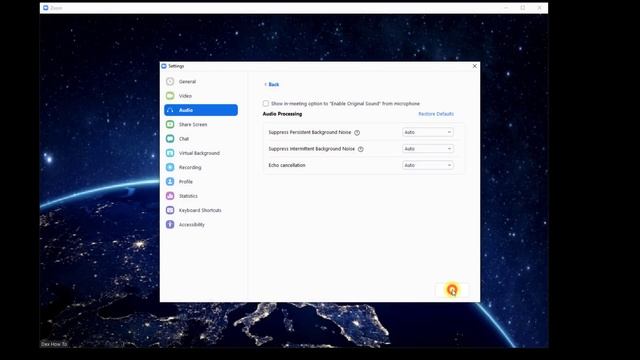Open the Echo cancellation dropdown
This screenshot has height=360, width=640.
428,165
